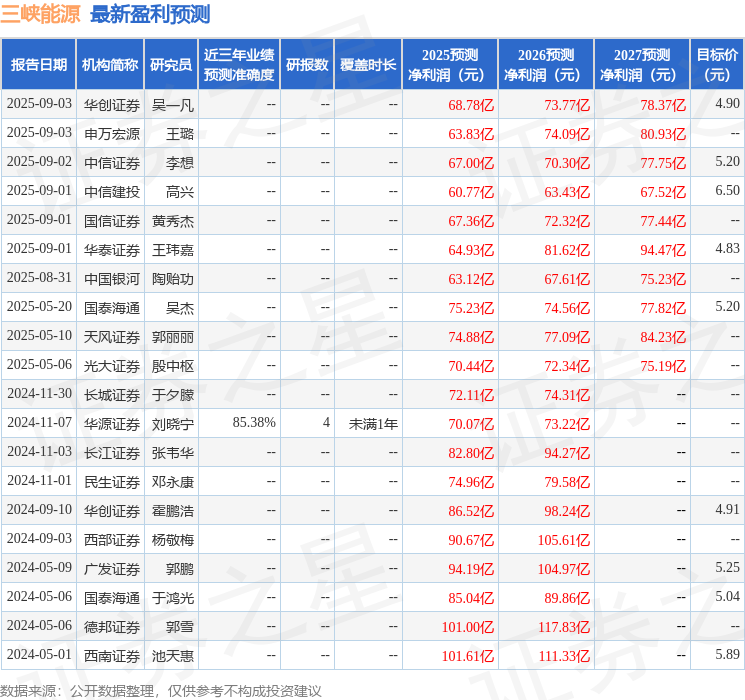Click the 2026预测净利润 column header
The image size is (745, 700).
pyautogui.click(x=546, y=64)
